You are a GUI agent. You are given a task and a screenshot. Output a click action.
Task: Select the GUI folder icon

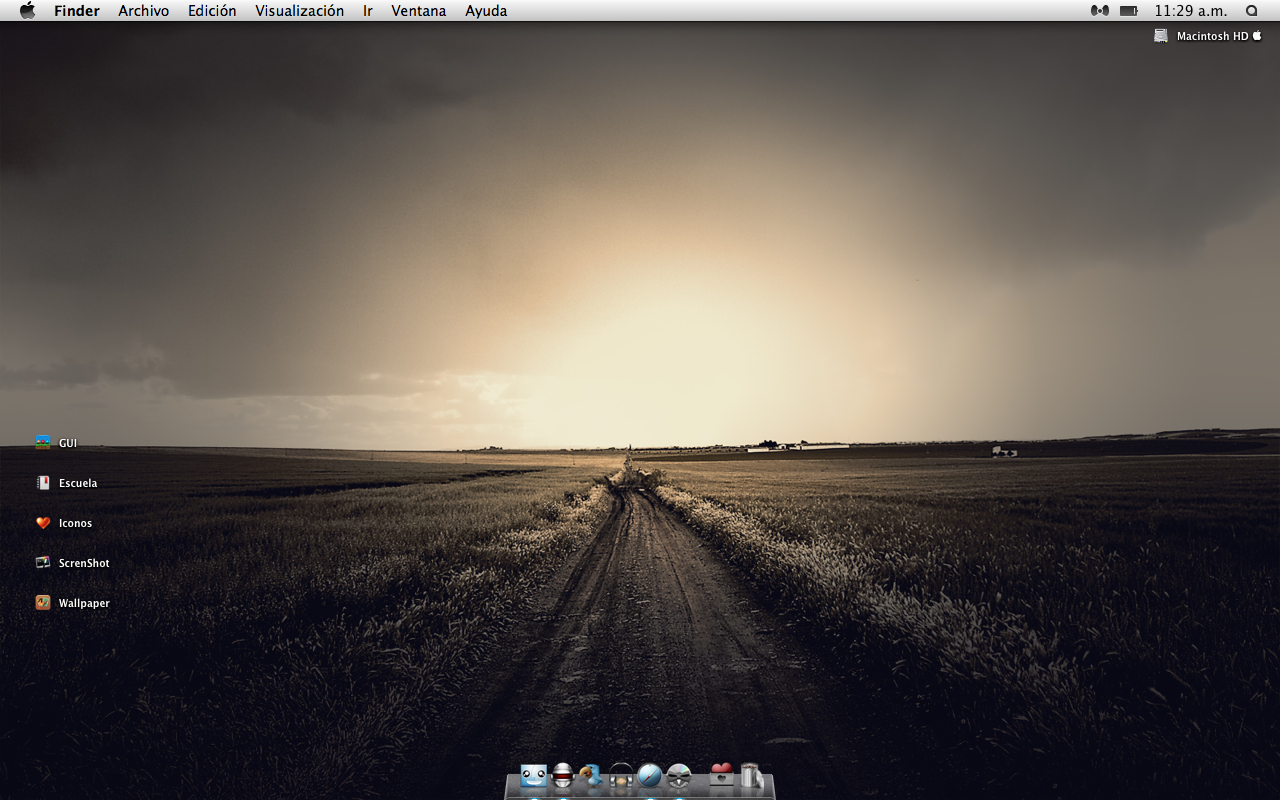coord(43,443)
